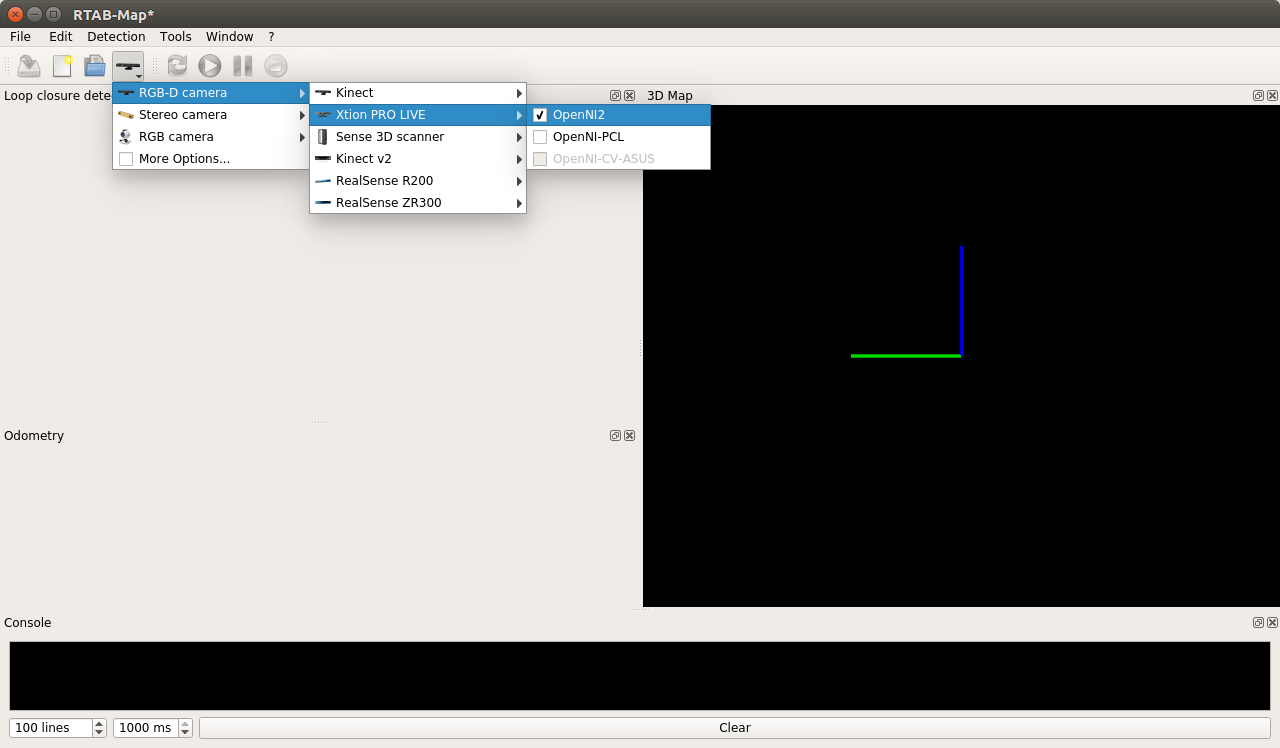Click the source selection Kinect toolbar button

point(128,66)
